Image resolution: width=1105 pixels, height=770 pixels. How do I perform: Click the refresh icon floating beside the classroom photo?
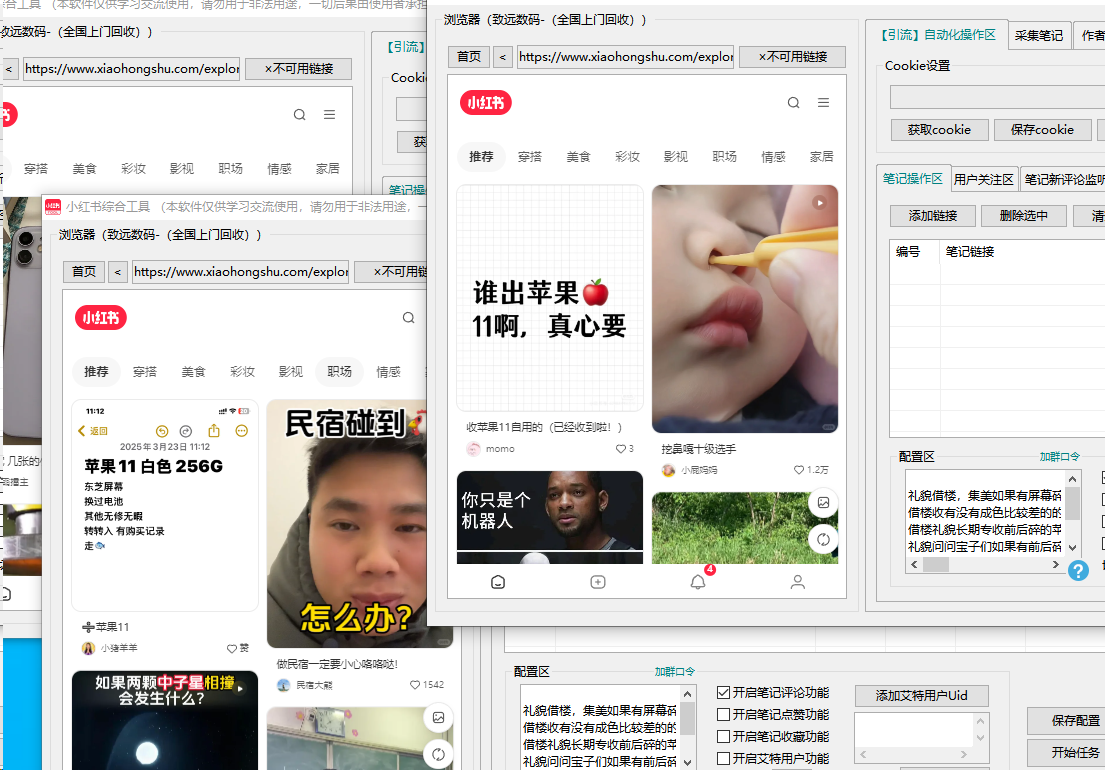click(x=438, y=755)
